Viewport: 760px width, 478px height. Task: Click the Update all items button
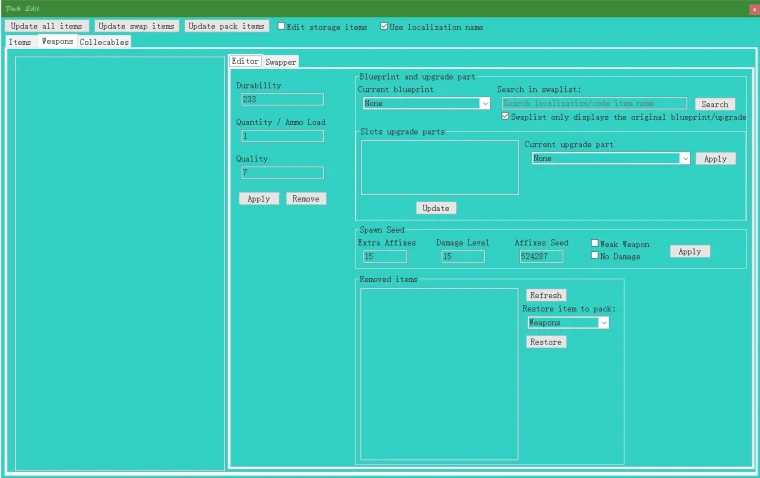point(47,26)
